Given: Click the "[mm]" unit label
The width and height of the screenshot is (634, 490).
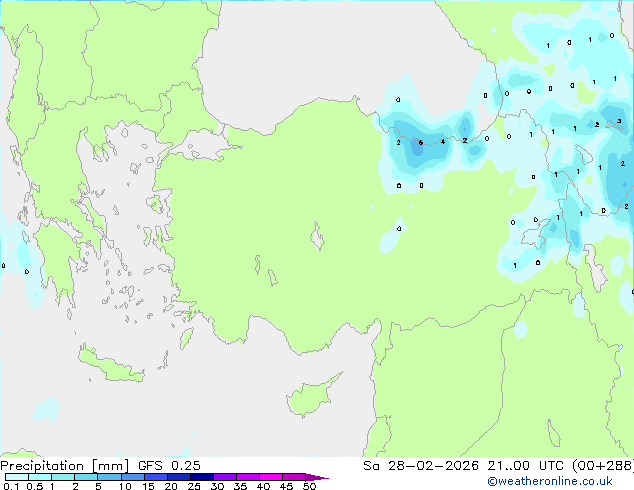Looking at the screenshot, I should click(x=111, y=466).
